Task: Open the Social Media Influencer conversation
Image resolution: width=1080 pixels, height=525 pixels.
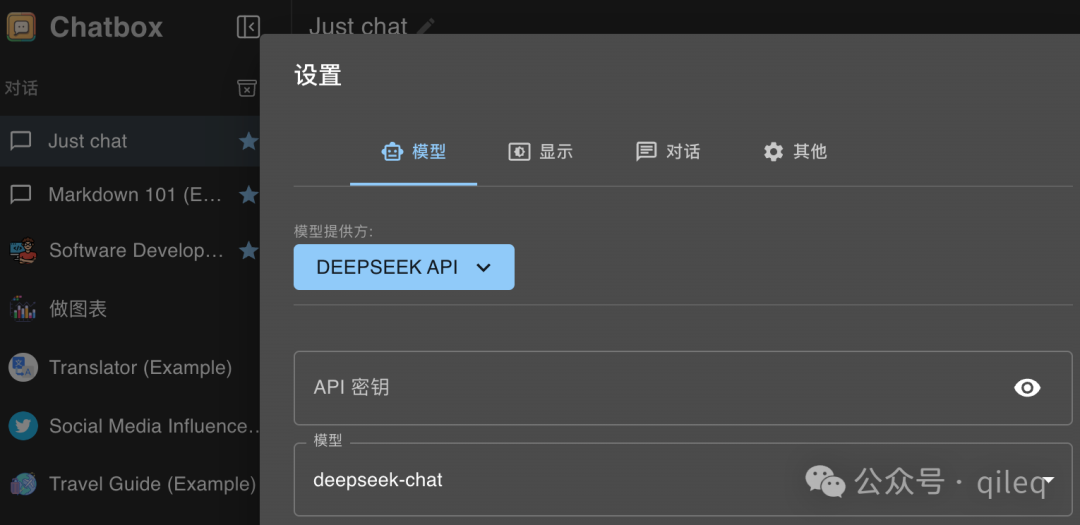Action: pyautogui.click(x=129, y=426)
